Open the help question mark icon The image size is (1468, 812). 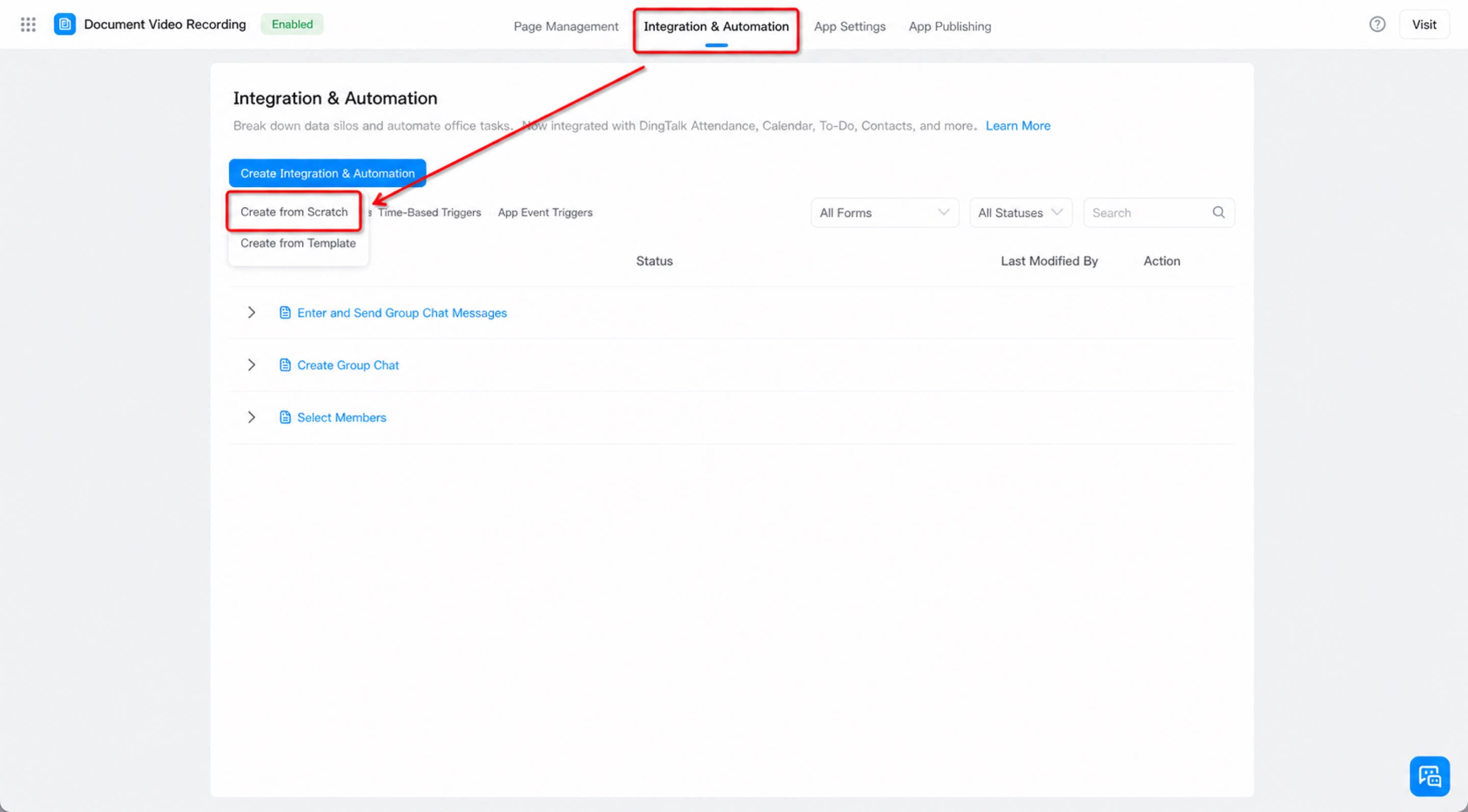pyautogui.click(x=1377, y=24)
